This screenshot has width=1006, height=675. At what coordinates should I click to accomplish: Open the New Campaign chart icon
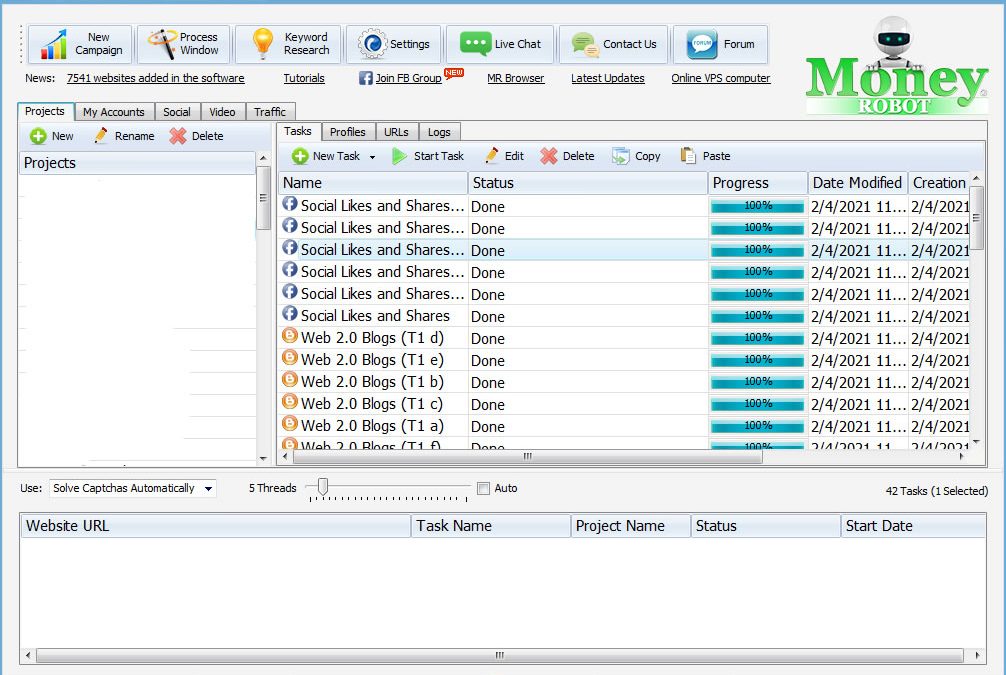click(x=54, y=45)
